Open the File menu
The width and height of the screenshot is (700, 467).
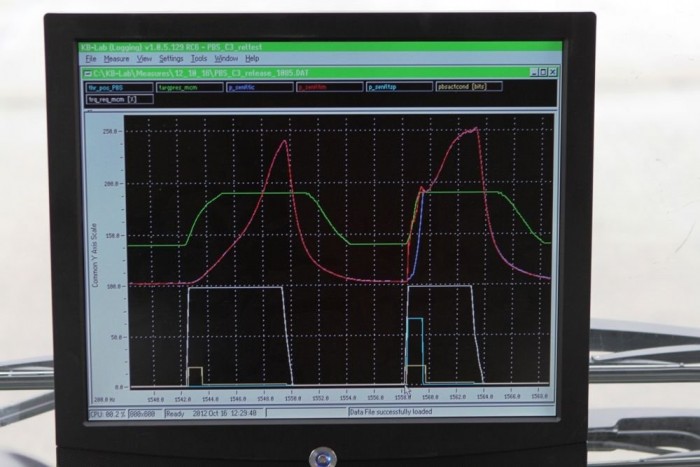click(91, 59)
